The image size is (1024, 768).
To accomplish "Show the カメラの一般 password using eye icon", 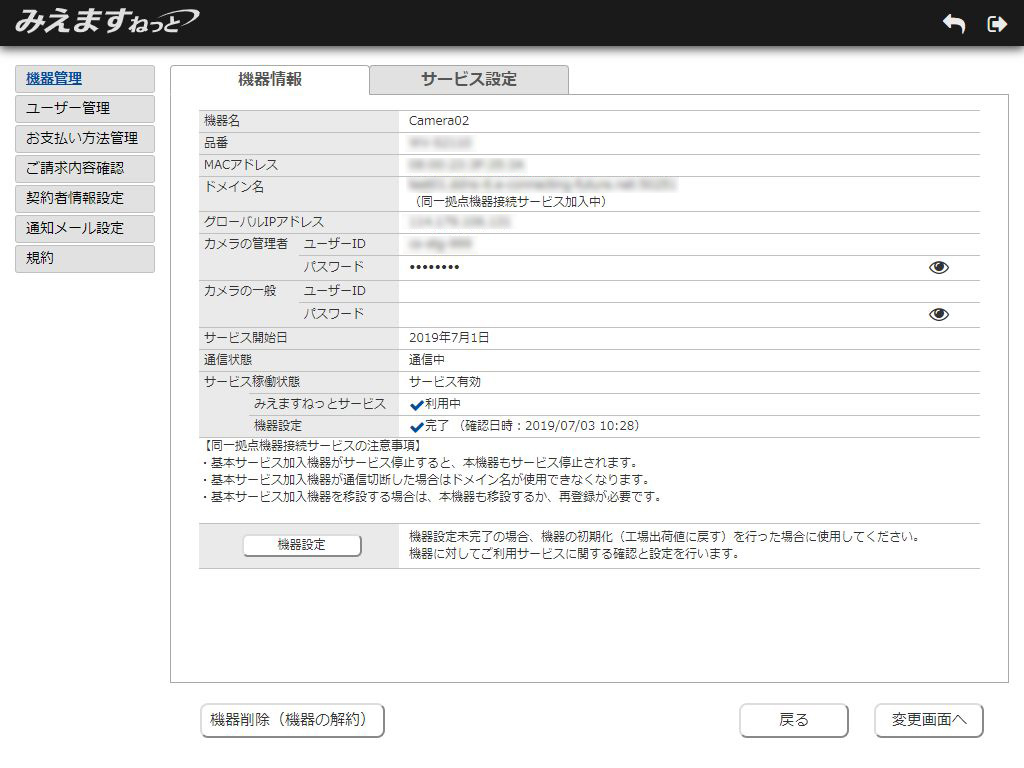I will click(938, 313).
